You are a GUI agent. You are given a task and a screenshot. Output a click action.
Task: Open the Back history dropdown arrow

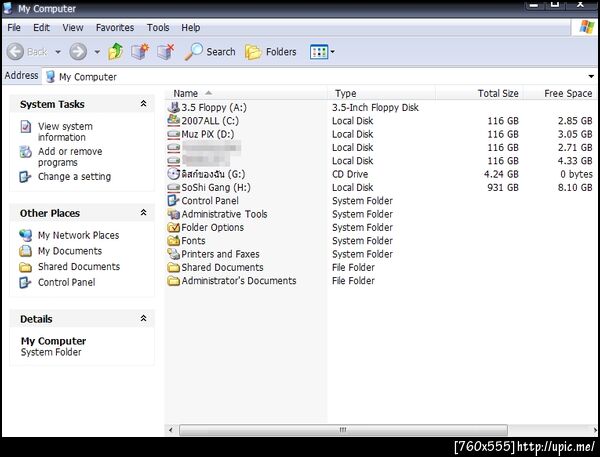(58, 52)
